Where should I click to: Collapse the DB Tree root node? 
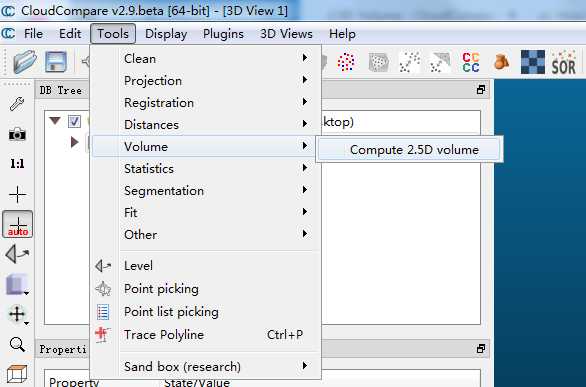(55, 121)
